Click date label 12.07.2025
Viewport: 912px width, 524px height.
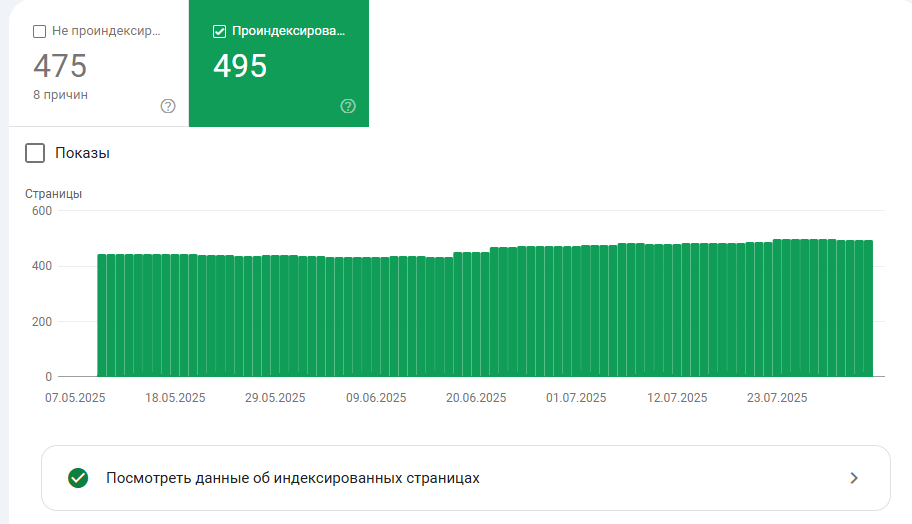(678, 398)
